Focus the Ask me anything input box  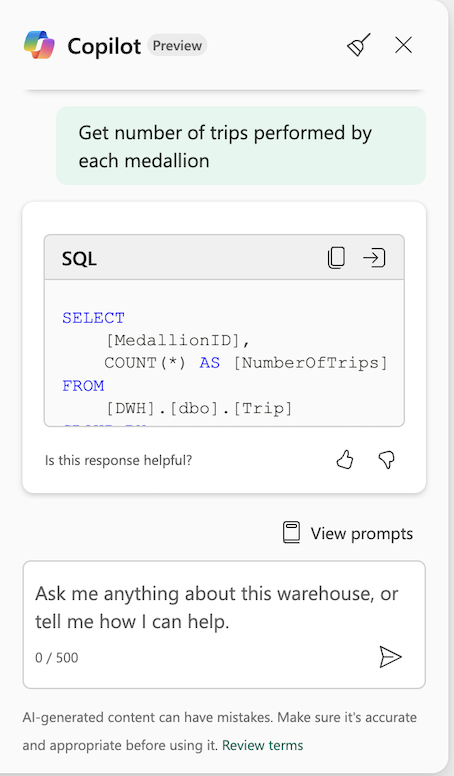[x=224, y=625]
